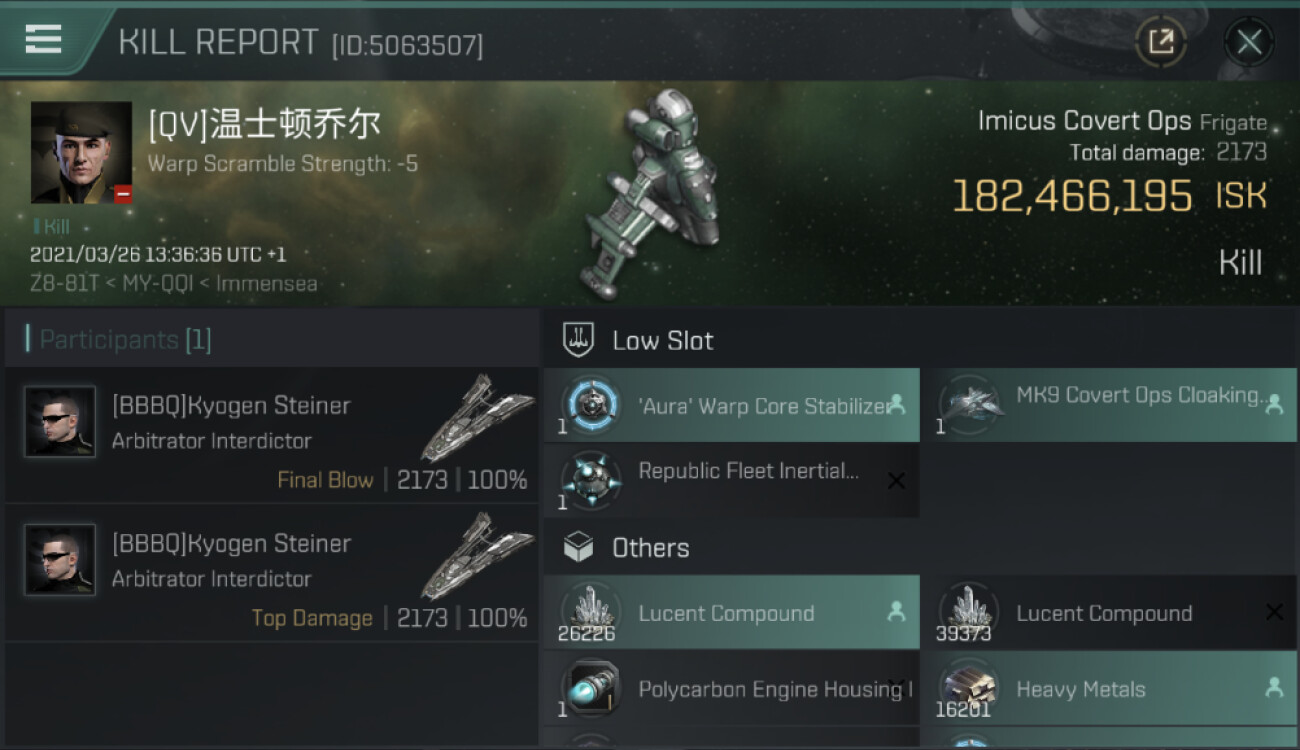The width and height of the screenshot is (1300, 750).
Task: Click the share kill report icon
Action: [1161, 42]
